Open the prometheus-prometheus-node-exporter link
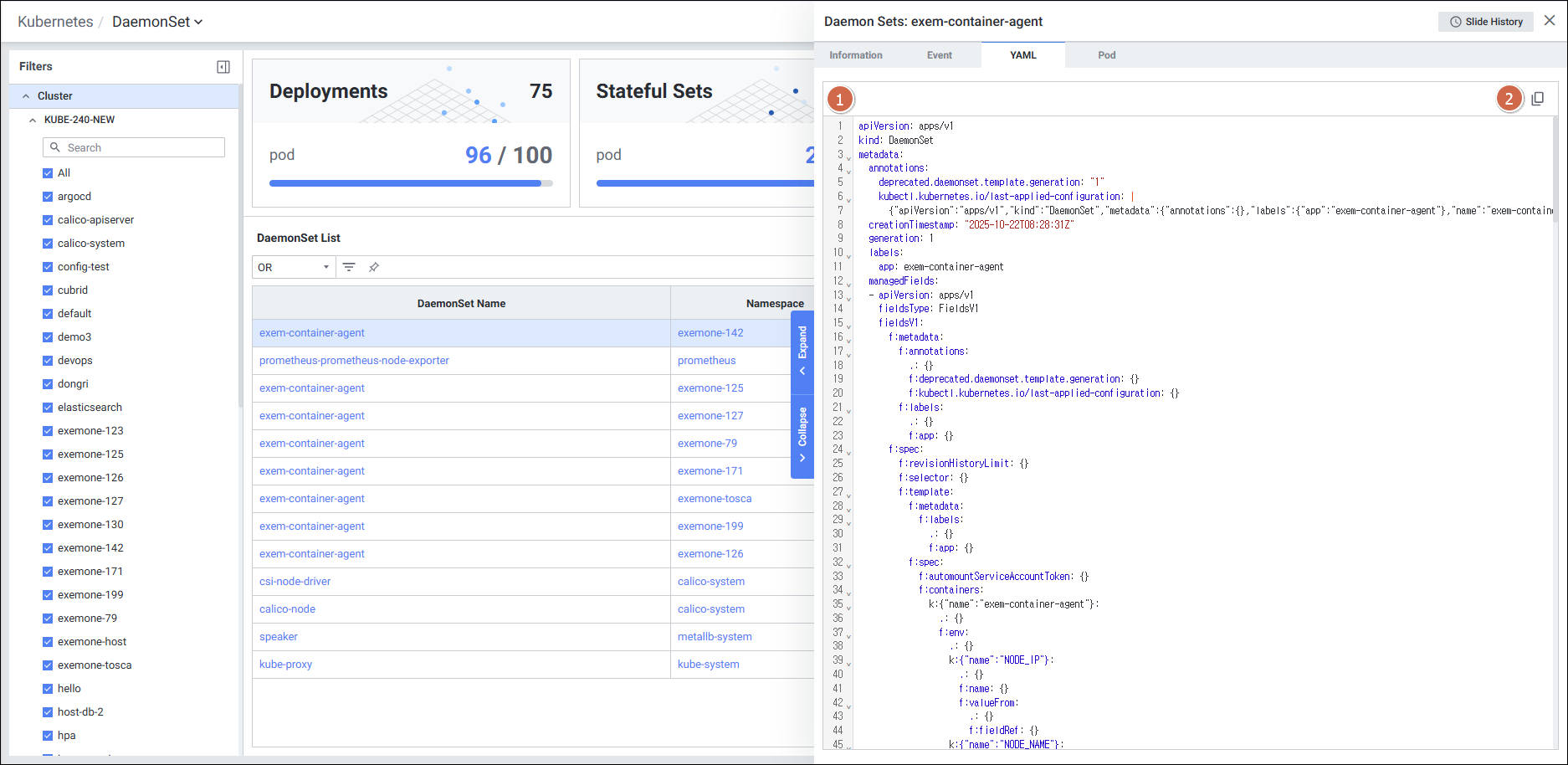The height and width of the screenshot is (765, 1568). tap(354, 361)
